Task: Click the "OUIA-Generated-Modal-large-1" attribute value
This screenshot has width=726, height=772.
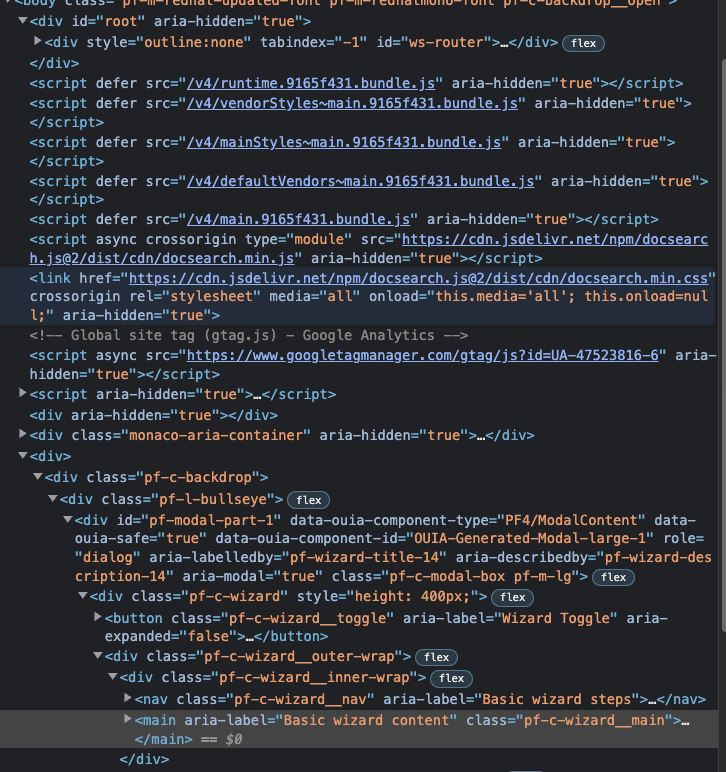Action: click(x=529, y=538)
